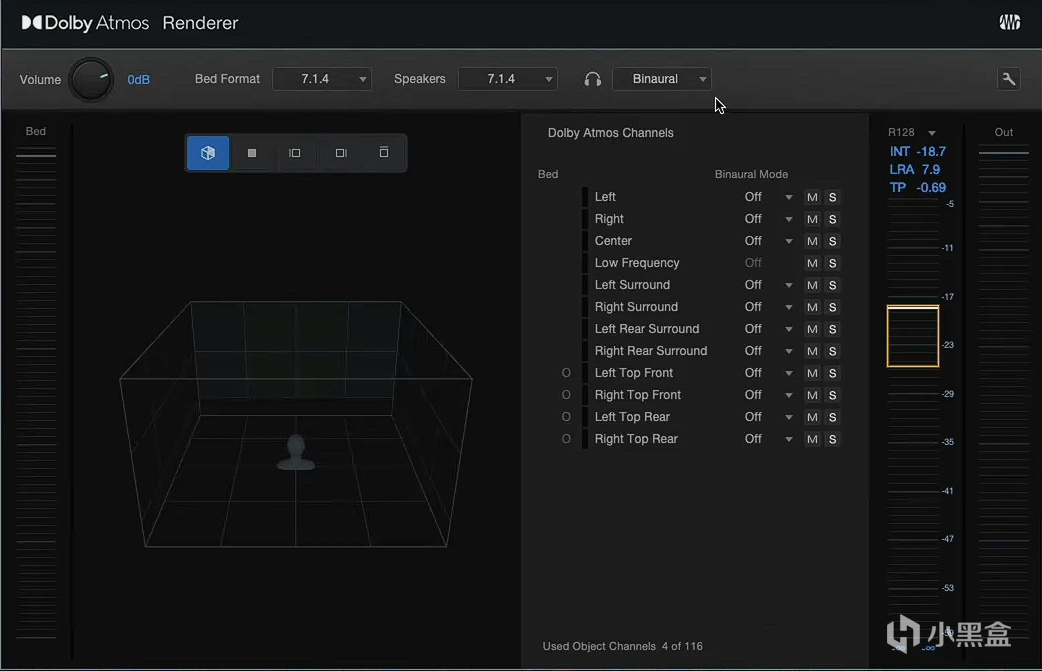The height and width of the screenshot is (671, 1042).
Task: Click the Right Top Rear object indicator
Action: 566,438
